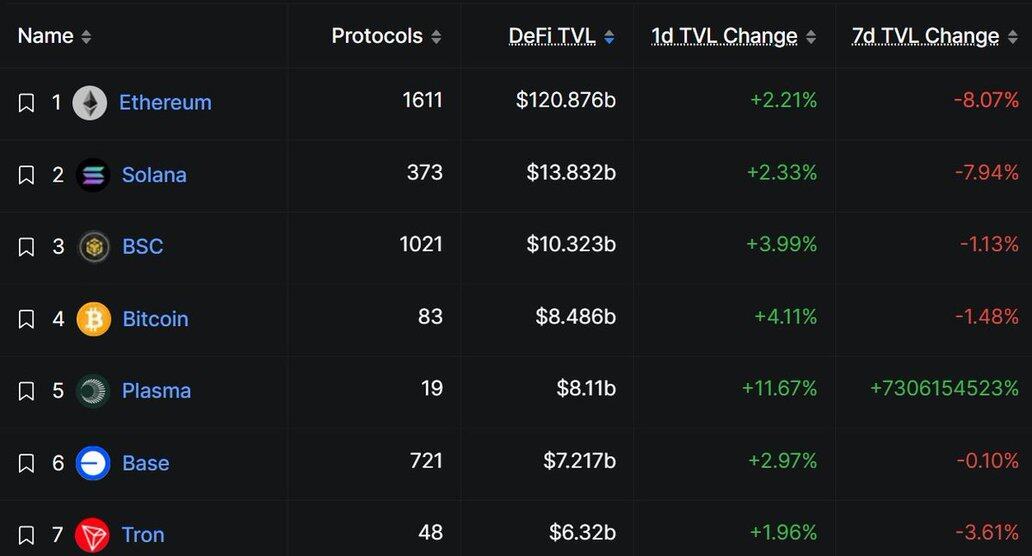Sort by Name column arrows
This screenshot has width=1032, height=556.
click(86, 37)
